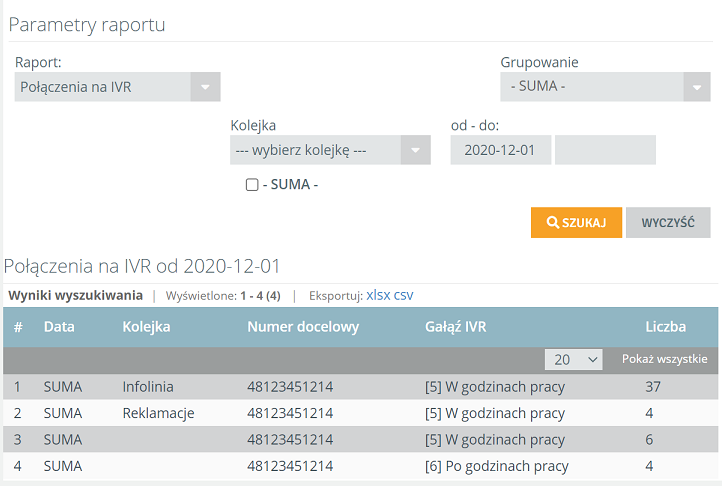Open the Raport dropdown showing Połączenia na IVR

[117, 87]
